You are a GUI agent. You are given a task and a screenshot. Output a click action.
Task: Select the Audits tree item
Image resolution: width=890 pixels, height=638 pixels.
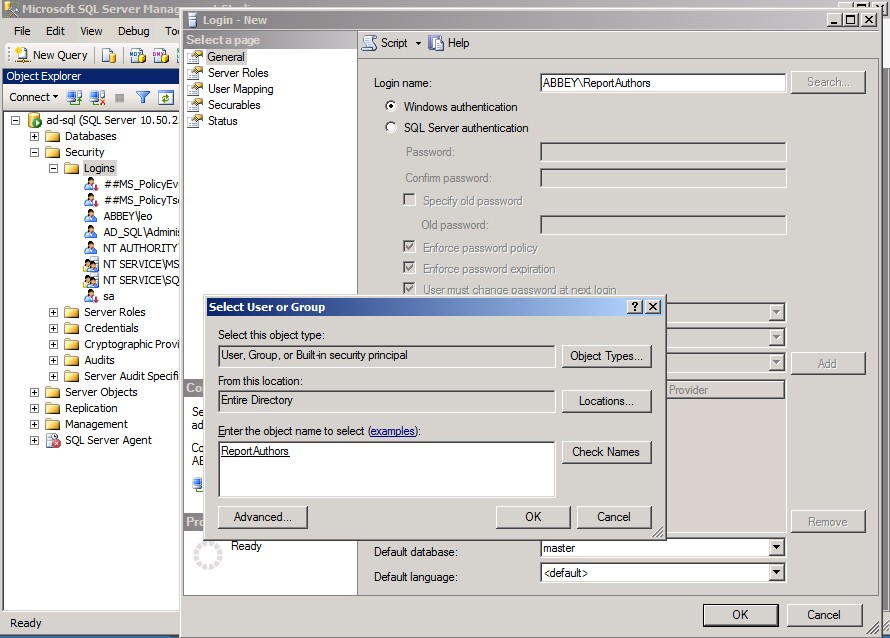coord(99,360)
